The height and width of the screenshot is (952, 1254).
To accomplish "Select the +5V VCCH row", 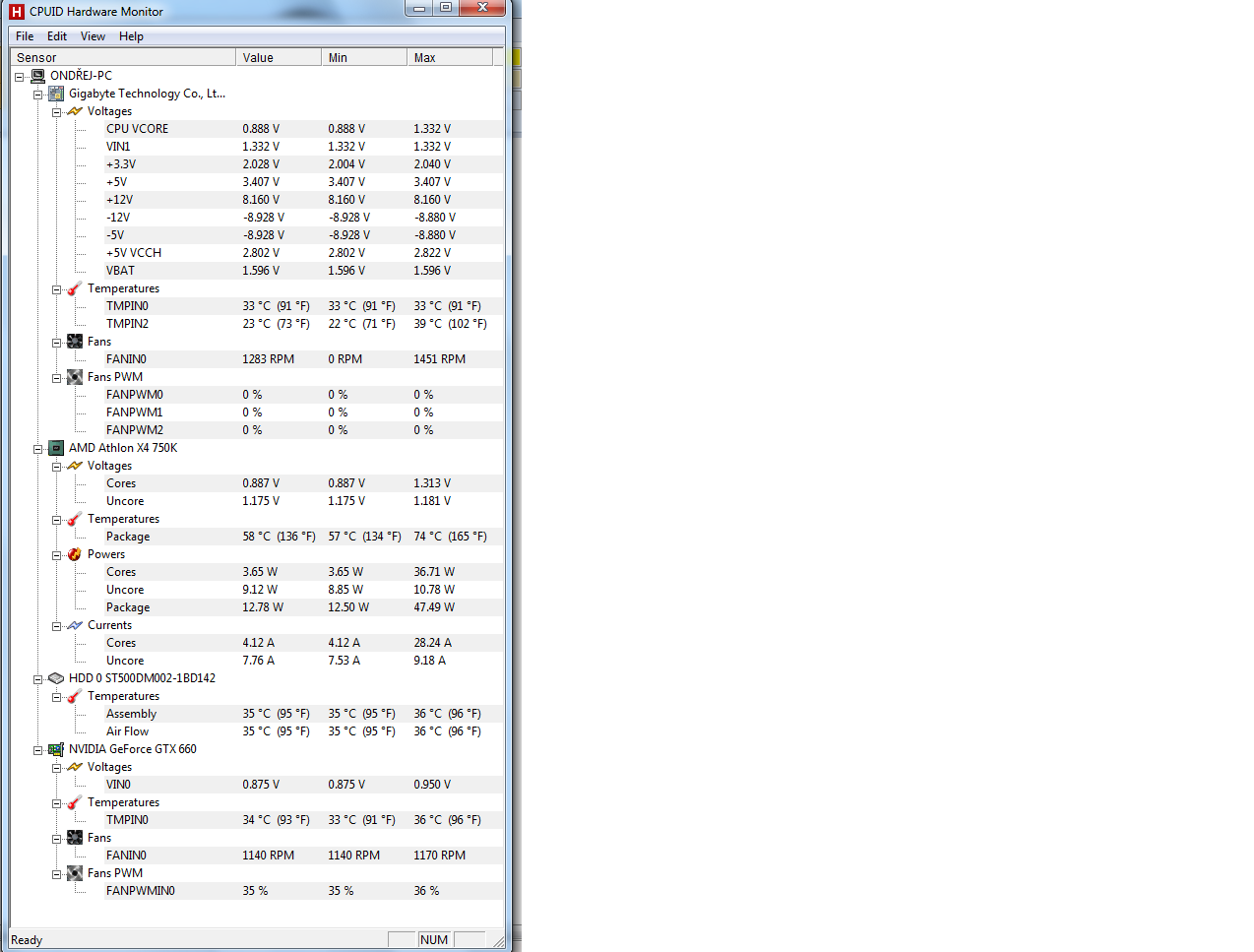I will click(303, 253).
